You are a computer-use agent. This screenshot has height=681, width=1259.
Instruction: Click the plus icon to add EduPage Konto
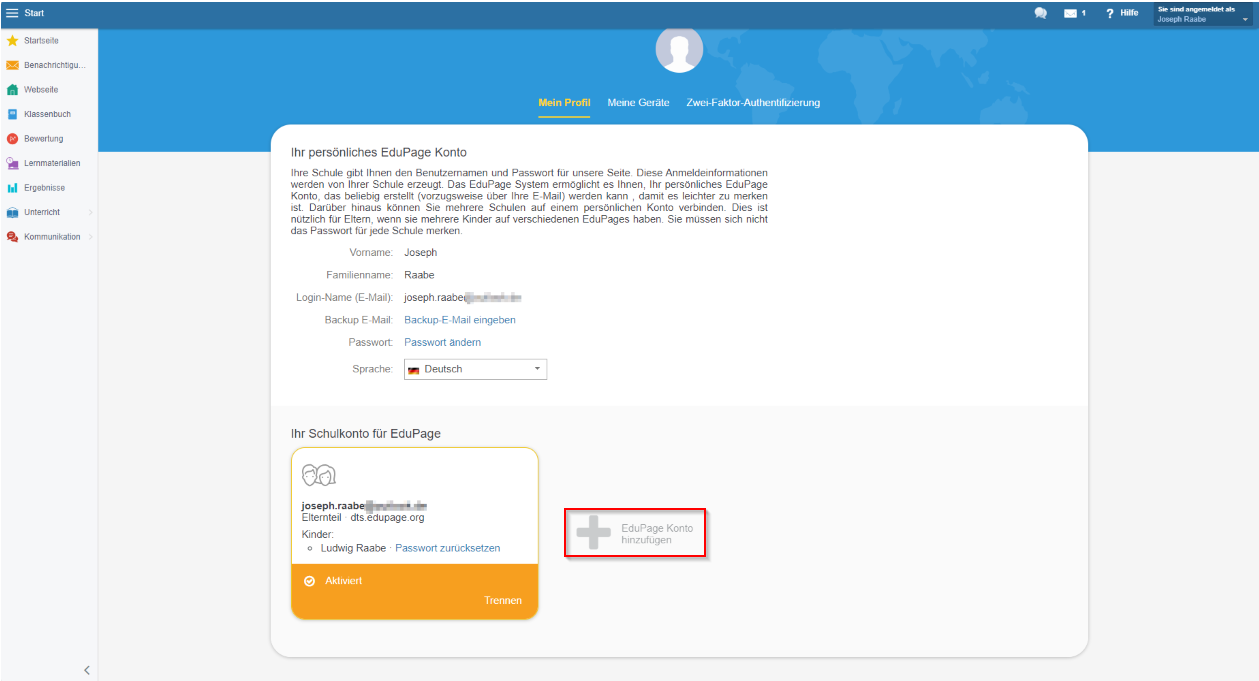point(593,533)
